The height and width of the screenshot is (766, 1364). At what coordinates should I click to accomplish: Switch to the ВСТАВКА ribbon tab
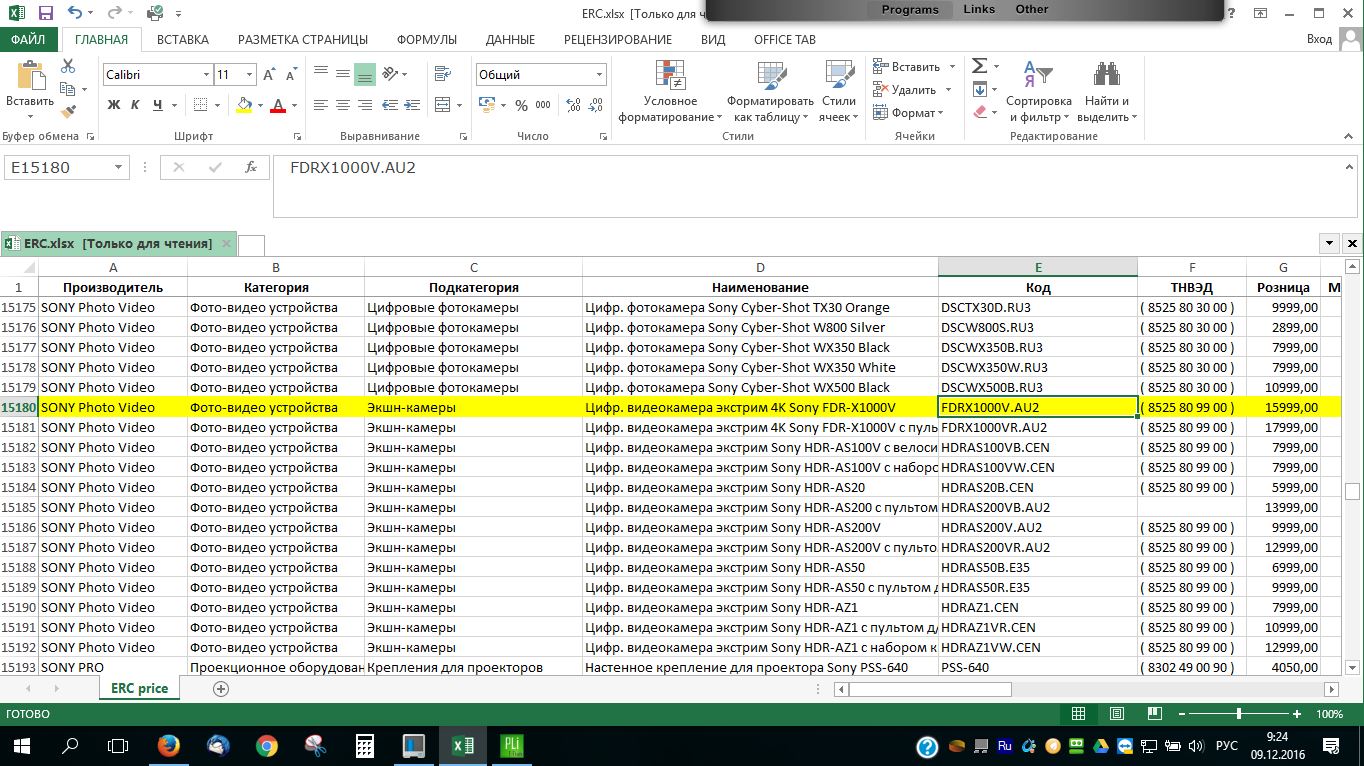coord(183,40)
